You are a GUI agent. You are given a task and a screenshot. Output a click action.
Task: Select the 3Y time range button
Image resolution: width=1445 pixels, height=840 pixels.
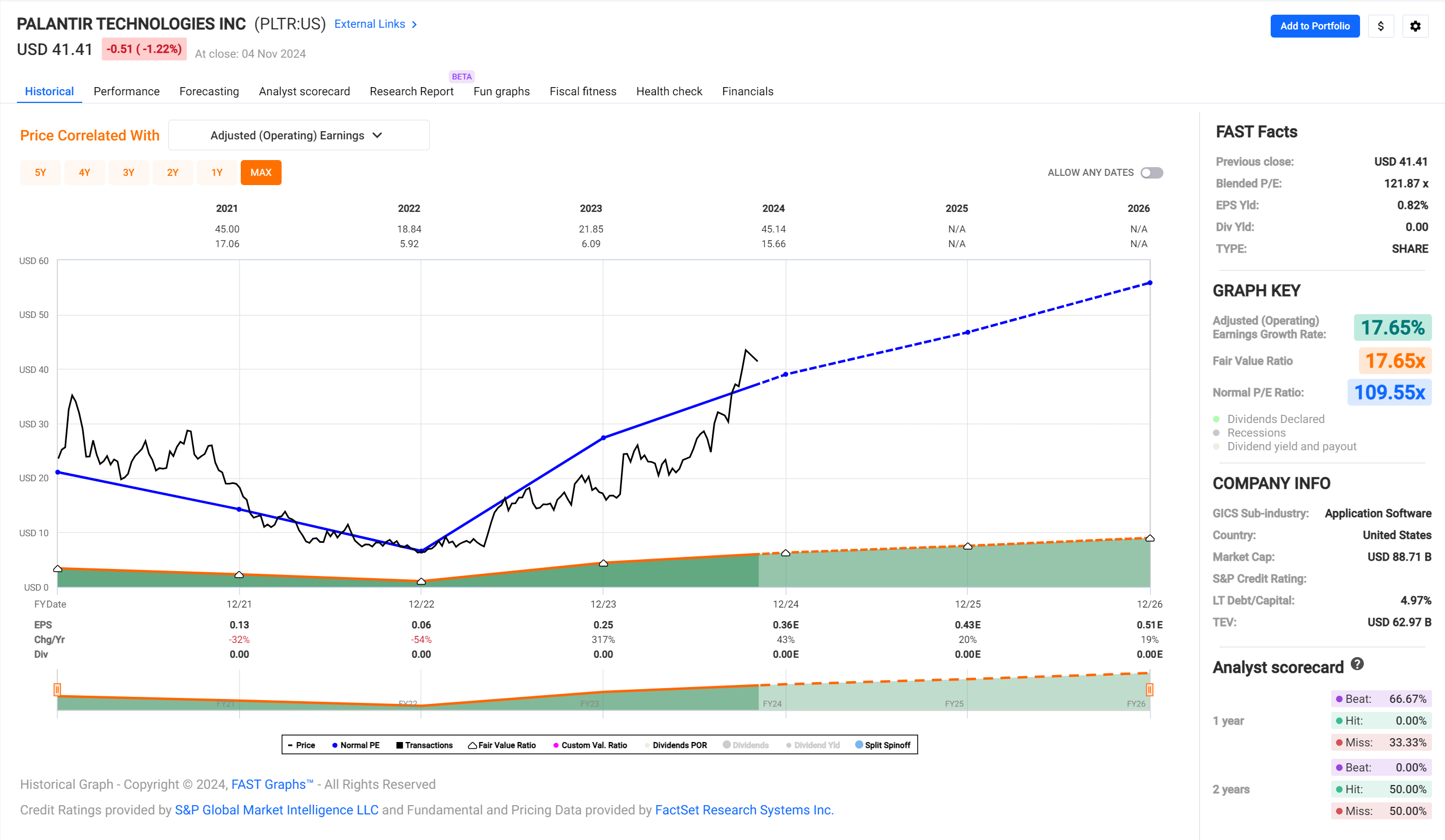[129, 173]
